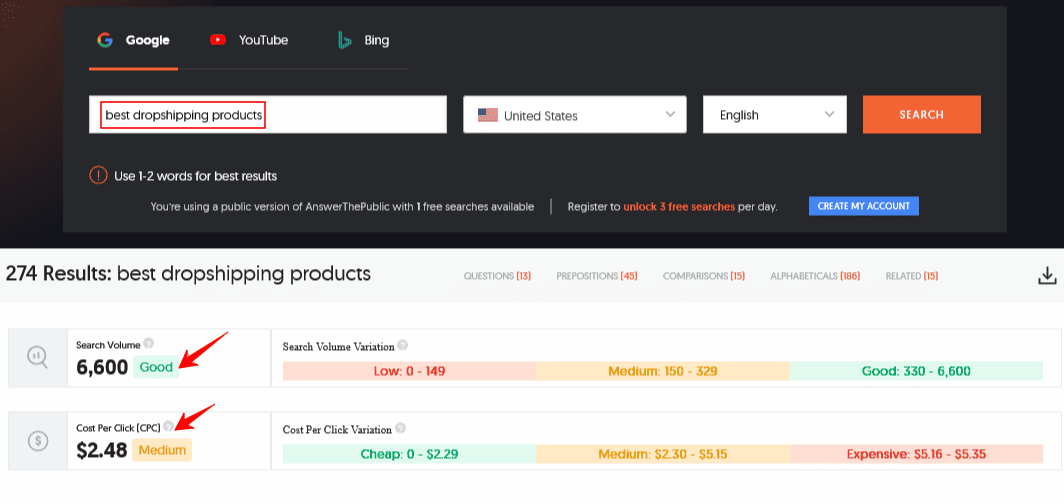Click the orange SEARCH button

point(922,115)
